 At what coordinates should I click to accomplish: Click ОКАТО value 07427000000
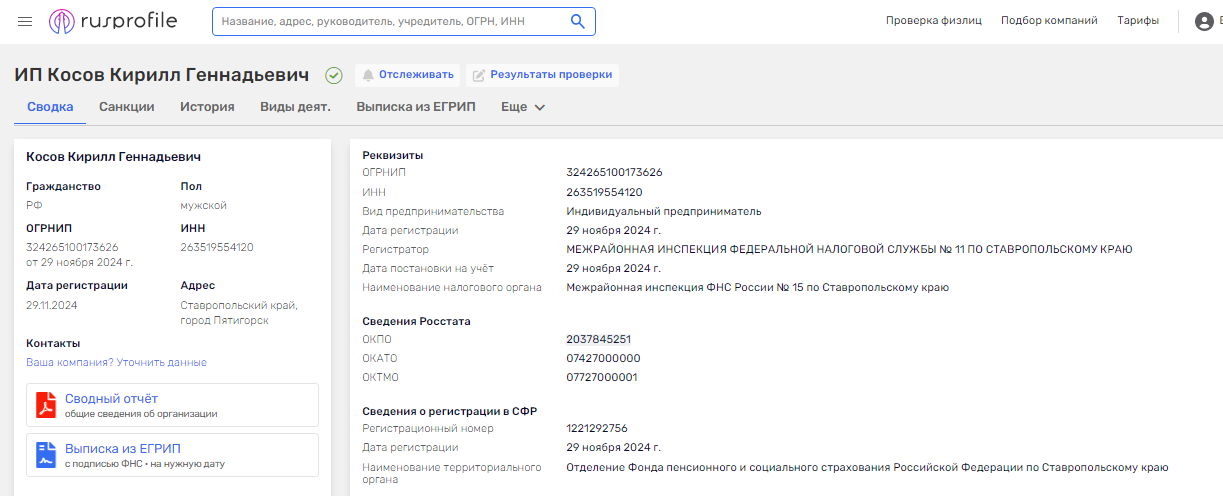(x=603, y=358)
